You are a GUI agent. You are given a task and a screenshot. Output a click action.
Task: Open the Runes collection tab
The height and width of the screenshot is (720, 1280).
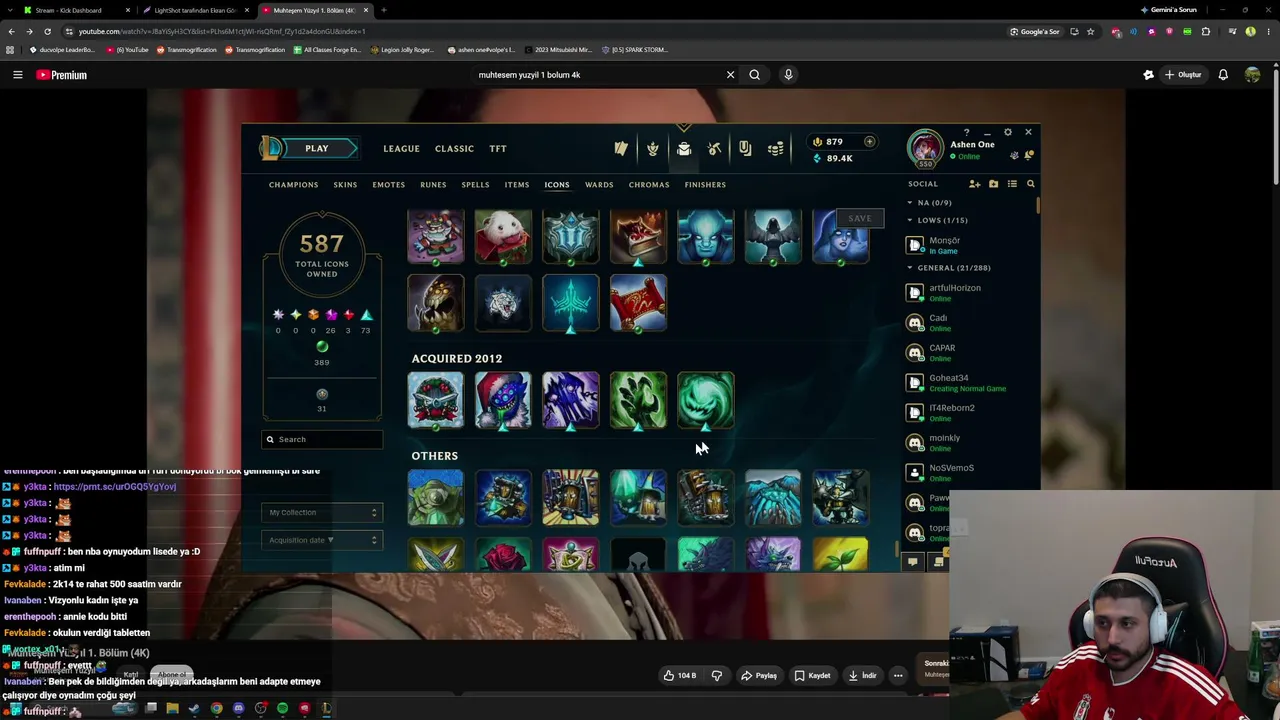[x=433, y=185]
